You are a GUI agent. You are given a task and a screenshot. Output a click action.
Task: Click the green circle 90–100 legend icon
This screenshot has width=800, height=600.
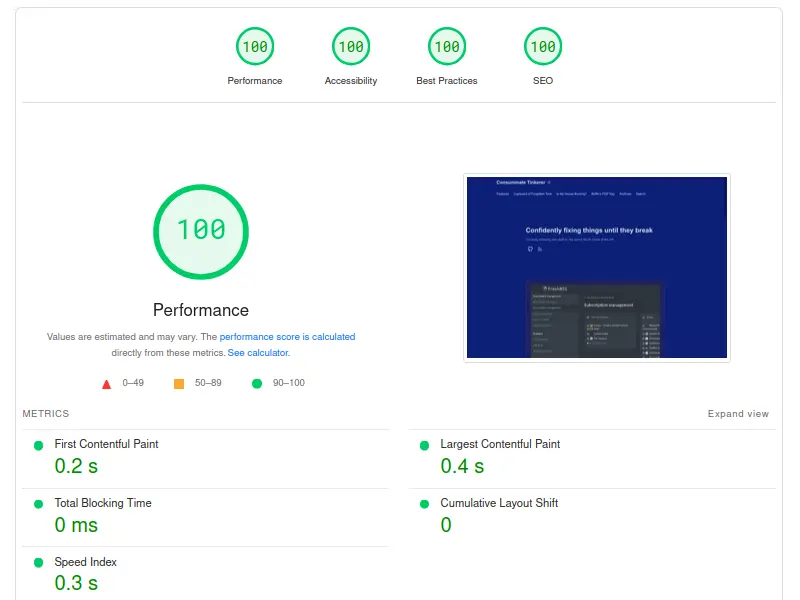point(257,384)
